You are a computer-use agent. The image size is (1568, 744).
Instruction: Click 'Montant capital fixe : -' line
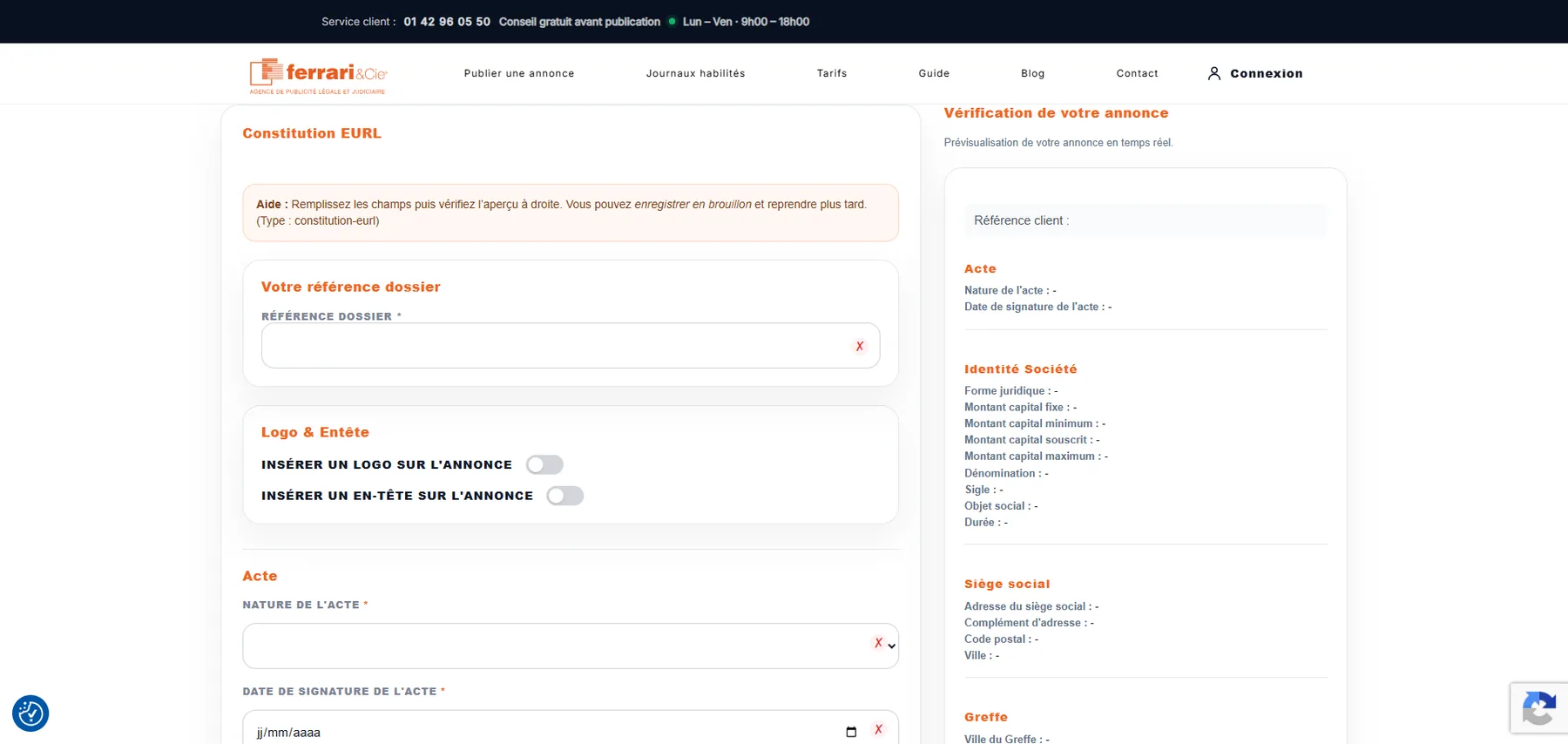click(1021, 407)
